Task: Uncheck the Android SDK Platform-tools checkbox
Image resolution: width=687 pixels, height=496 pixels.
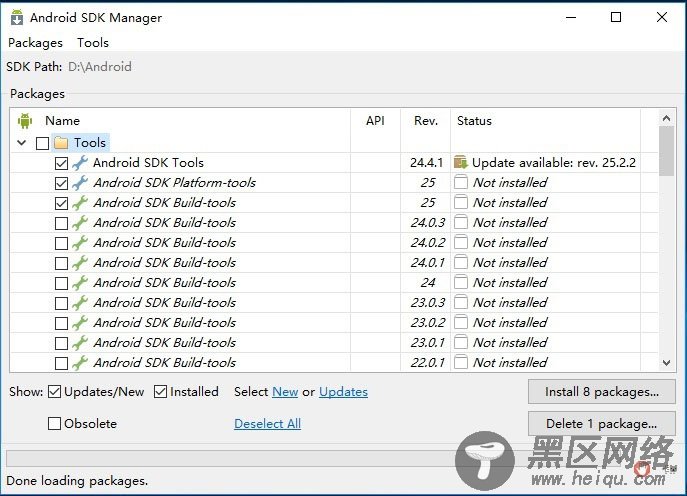Action: (x=61, y=183)
